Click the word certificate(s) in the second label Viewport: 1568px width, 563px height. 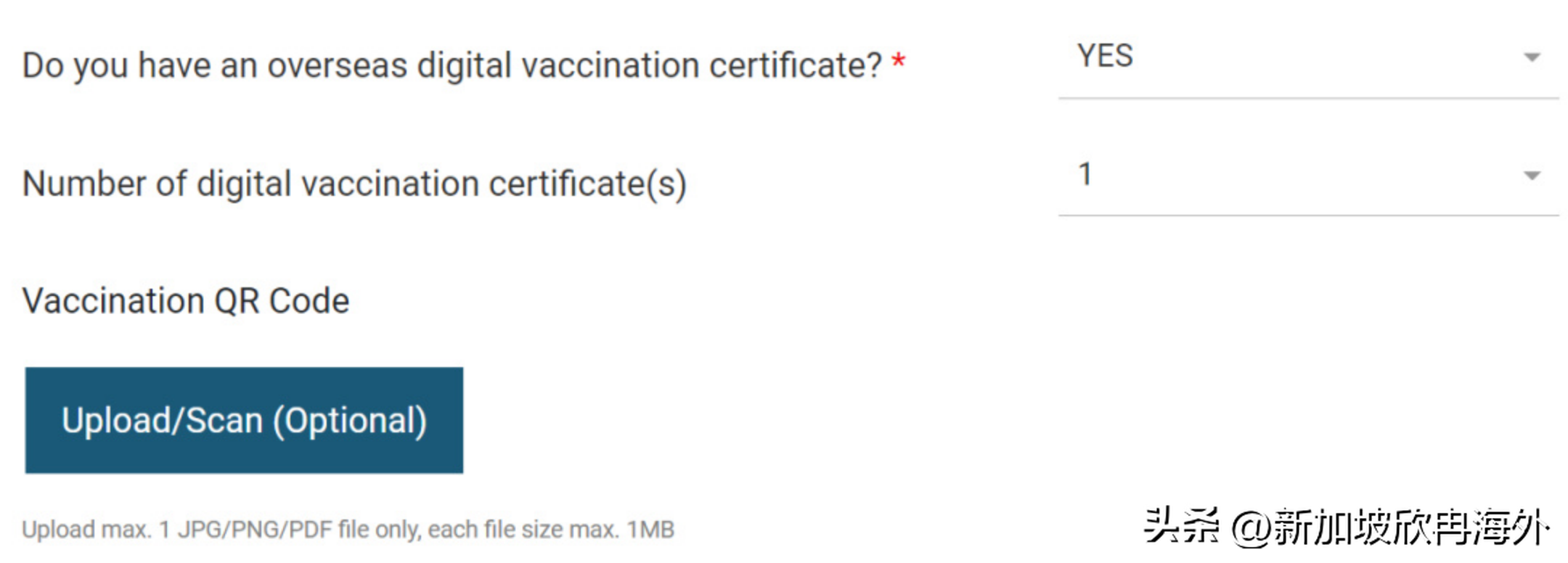coord(588,184)
